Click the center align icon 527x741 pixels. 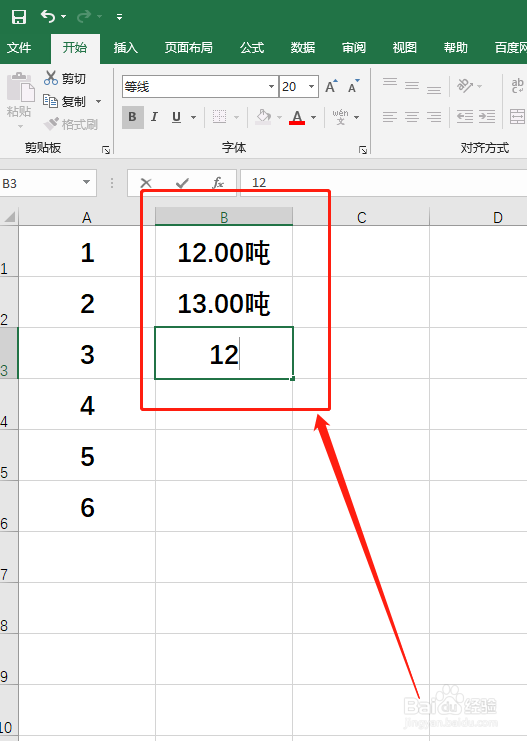pyautogui.click(x=412, y=117)
